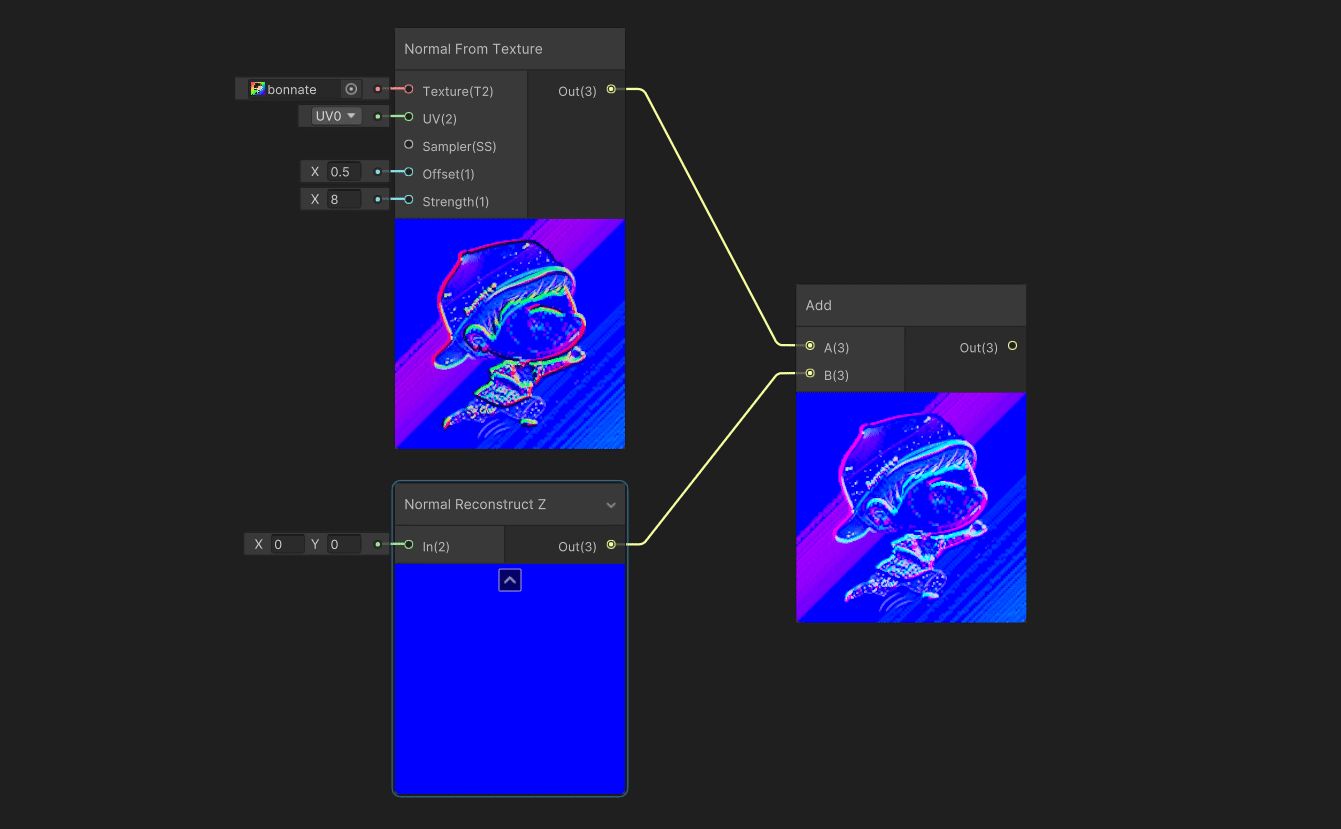Screen dimensions: 1341x829
Task: Click the Offset(1) input port
Action: coord(409,172)
